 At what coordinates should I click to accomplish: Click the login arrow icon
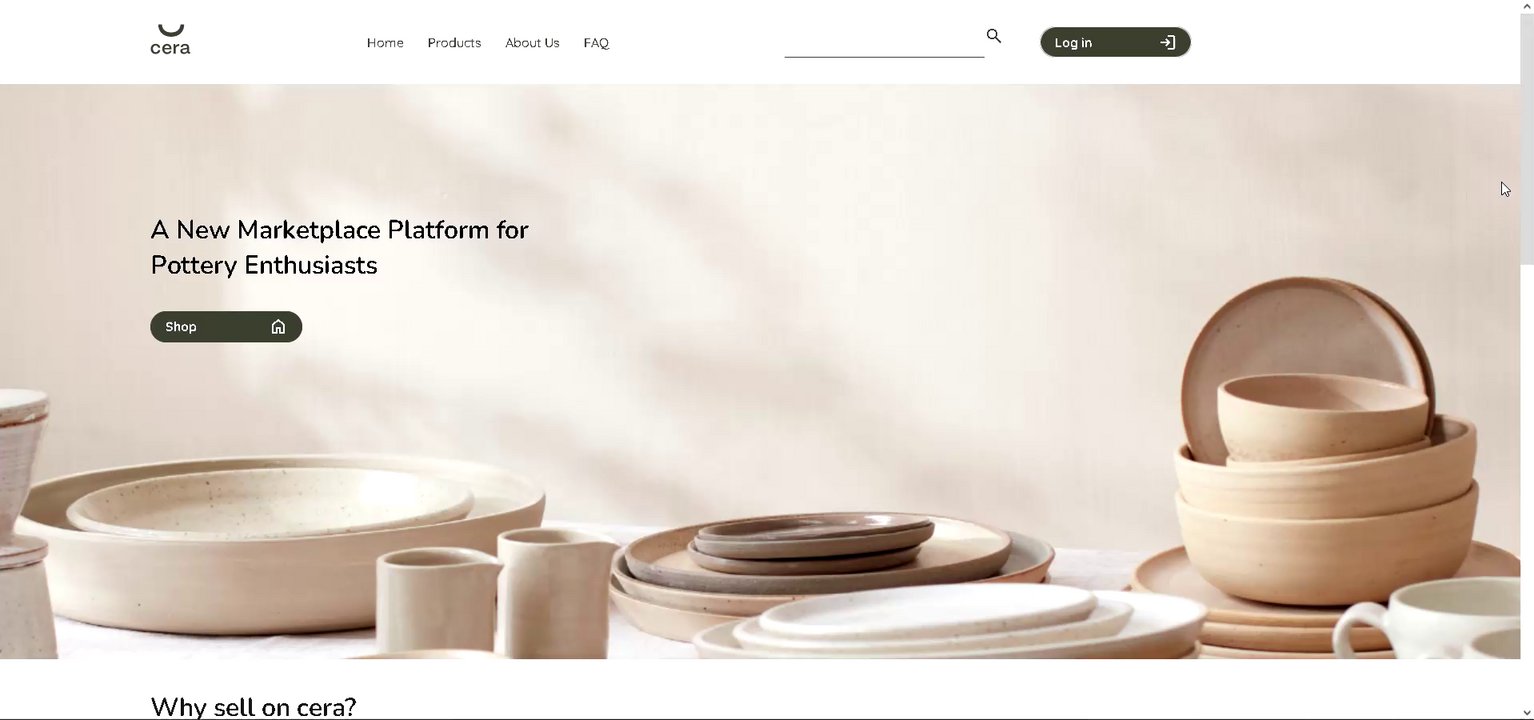tap(1167, 42)
